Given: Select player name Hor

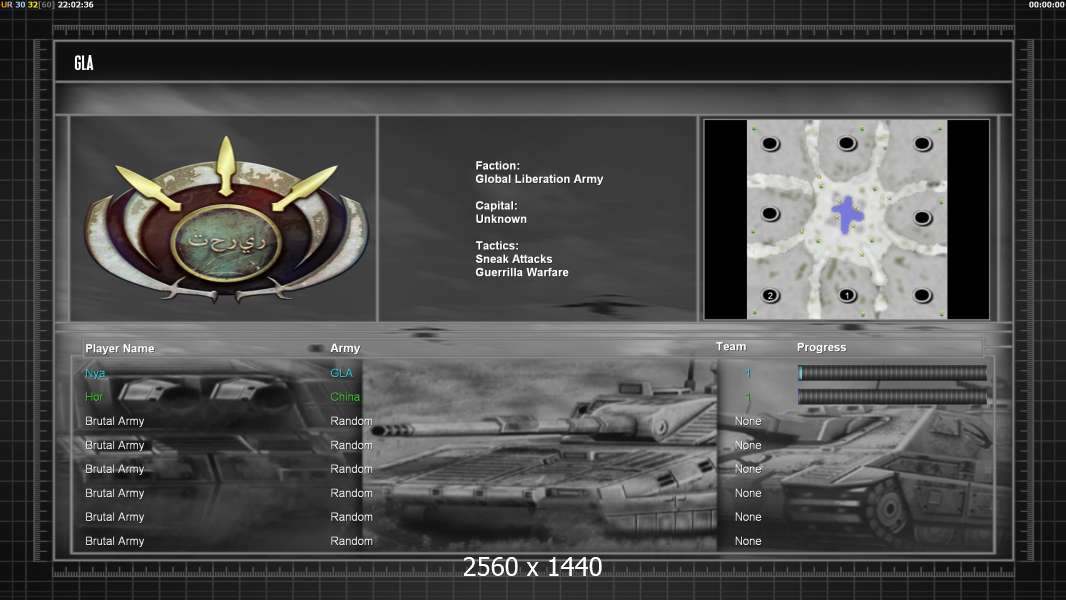Looking at the screenshot, I should (94, 397).
